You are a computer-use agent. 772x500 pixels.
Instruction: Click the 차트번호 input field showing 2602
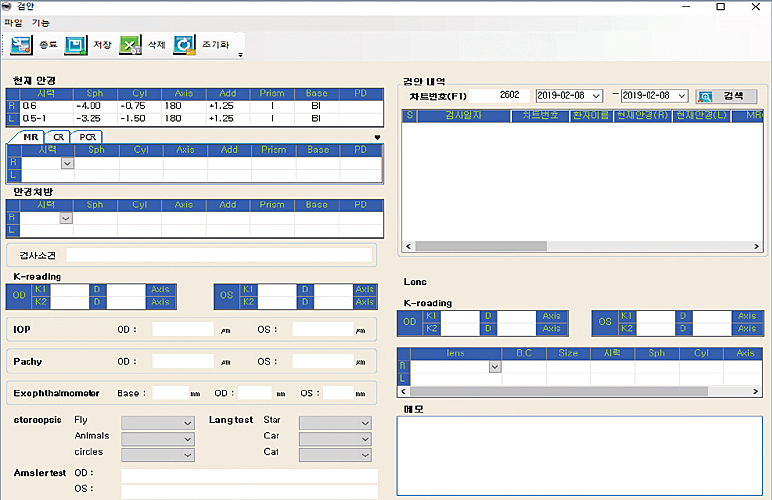point(500,95)
